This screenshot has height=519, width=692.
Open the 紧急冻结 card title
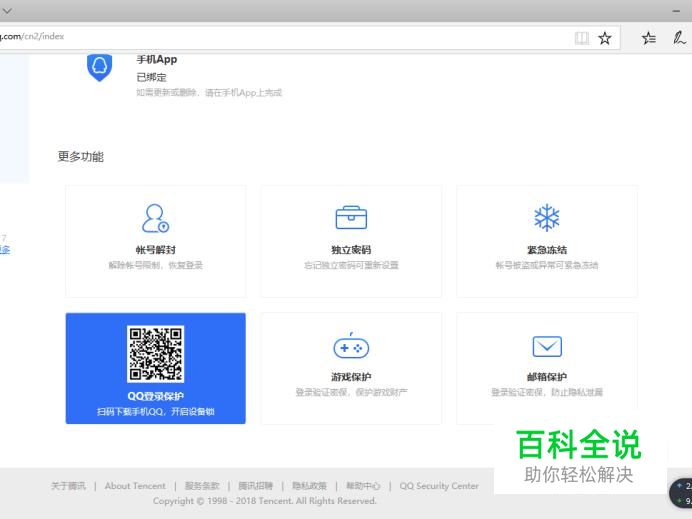pyautogui.click(x=547, y=250)
